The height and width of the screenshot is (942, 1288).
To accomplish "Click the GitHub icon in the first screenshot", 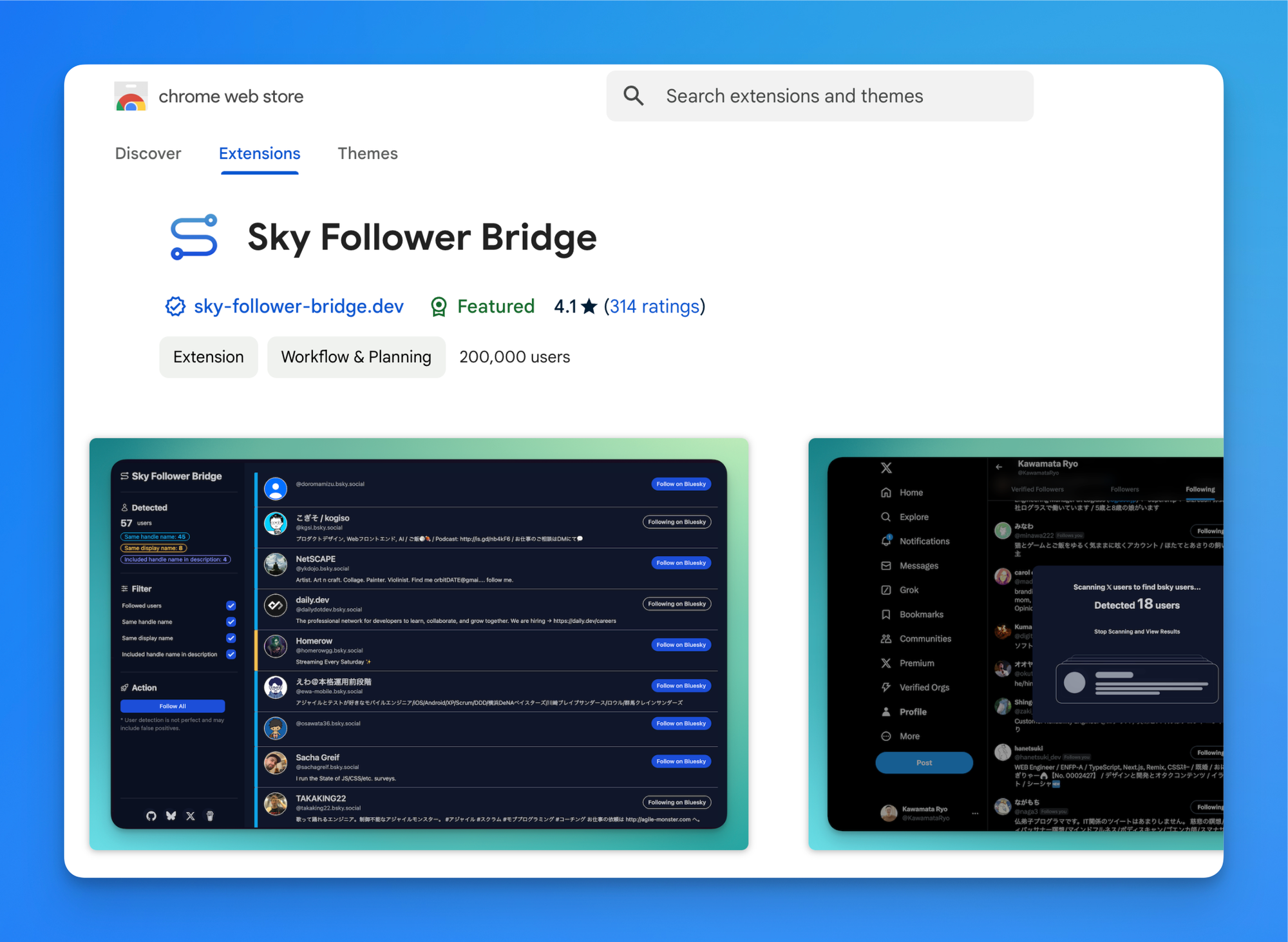I will point(151,816).
